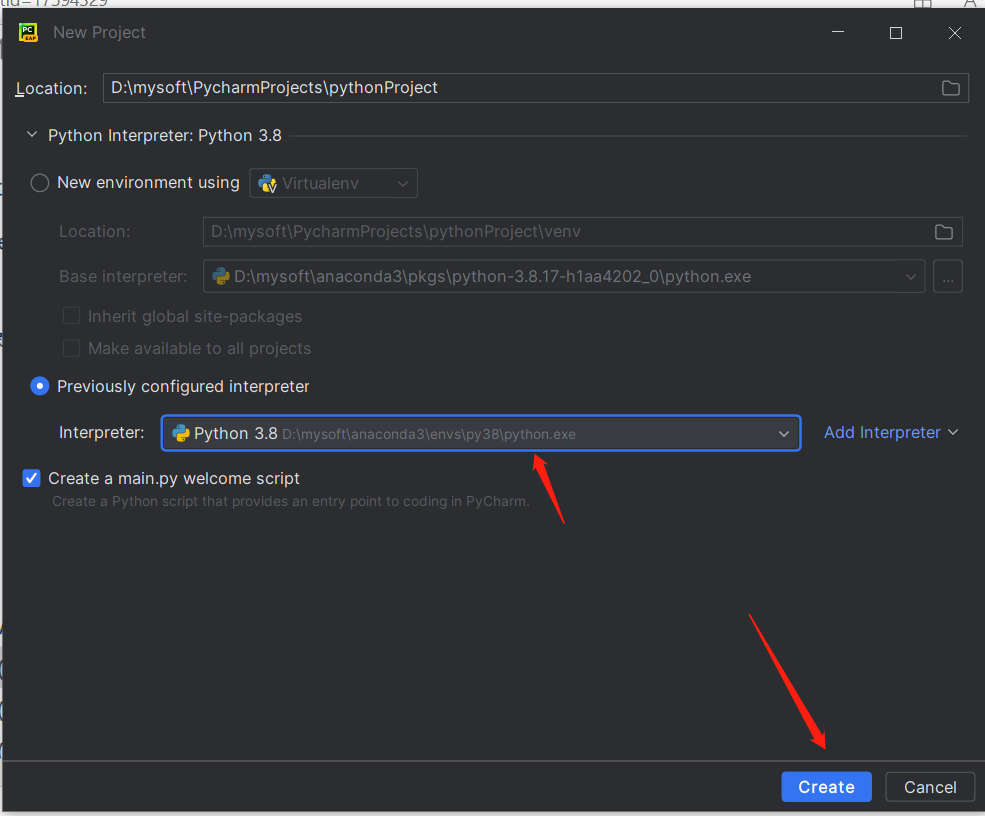Collapse the Python Interpreter section

coord(31,134)
